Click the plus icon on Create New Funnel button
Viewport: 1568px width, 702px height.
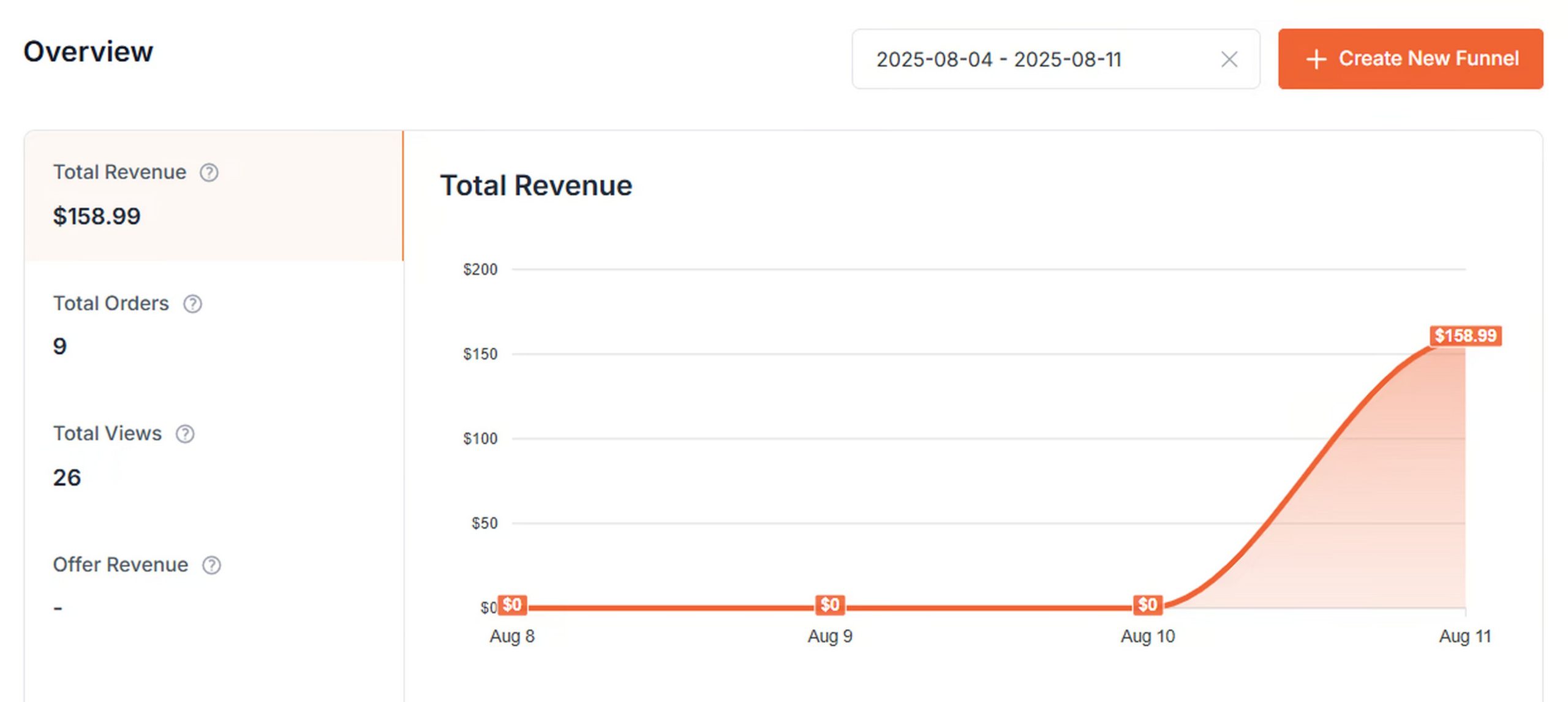[x=1316, y=59]
